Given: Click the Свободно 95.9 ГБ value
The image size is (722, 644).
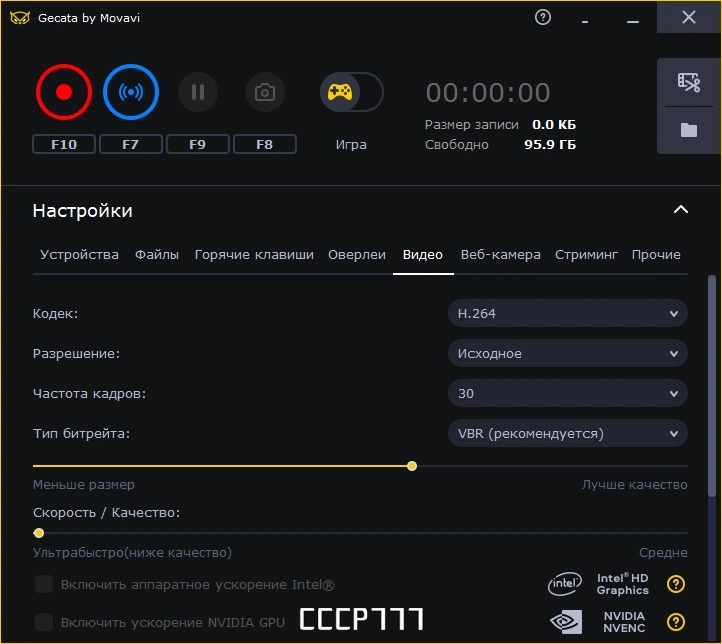Looking at the screenshot, I should [x=550, y=145].
